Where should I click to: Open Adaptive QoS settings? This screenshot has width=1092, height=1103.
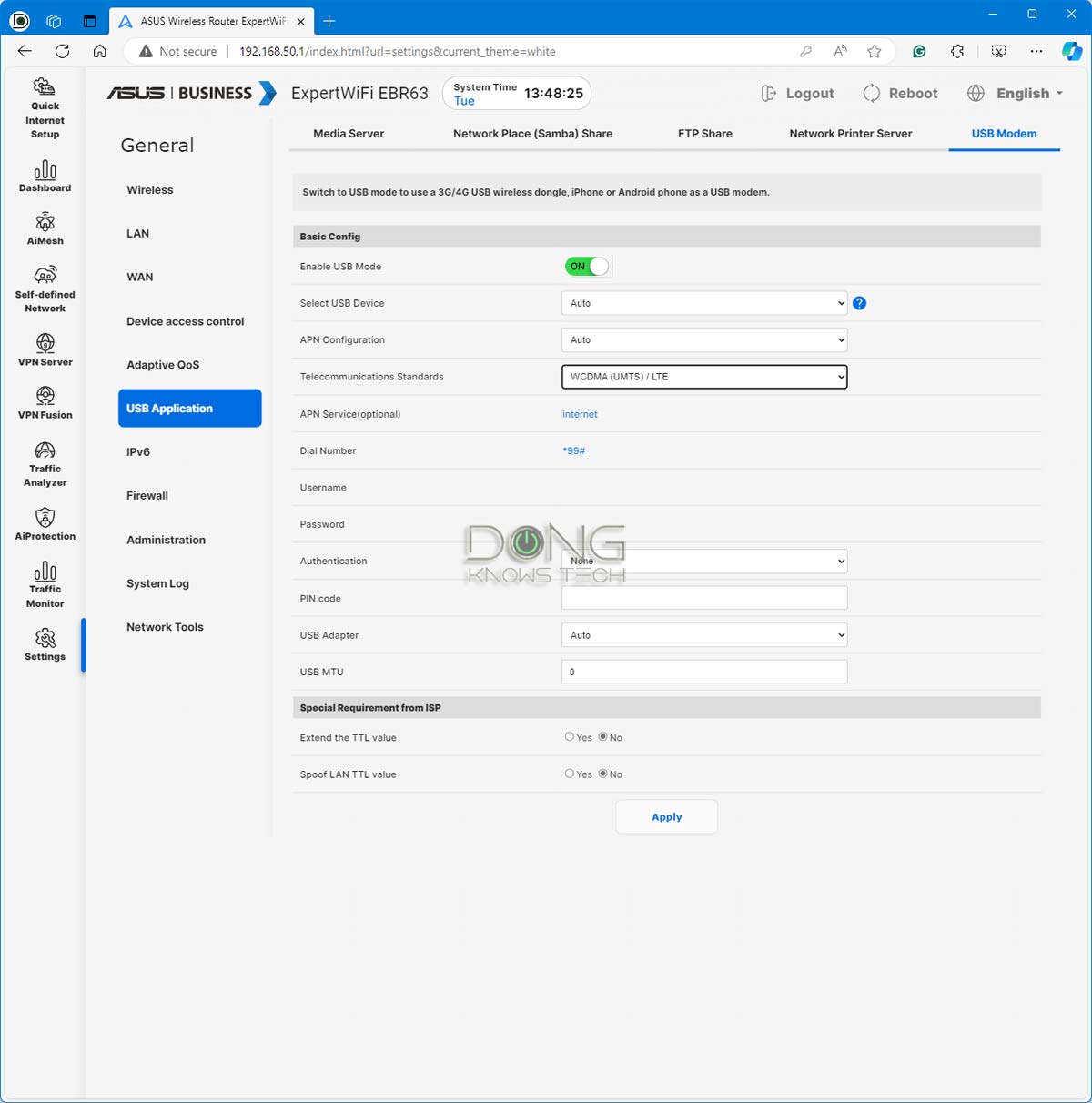click(163, 365)
